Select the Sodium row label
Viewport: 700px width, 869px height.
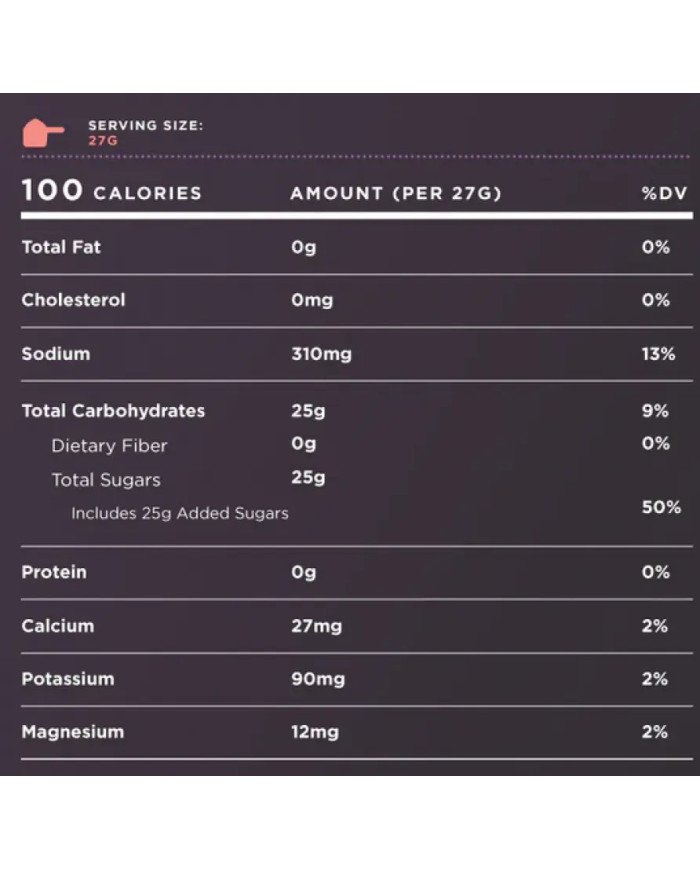coord(56,353)
